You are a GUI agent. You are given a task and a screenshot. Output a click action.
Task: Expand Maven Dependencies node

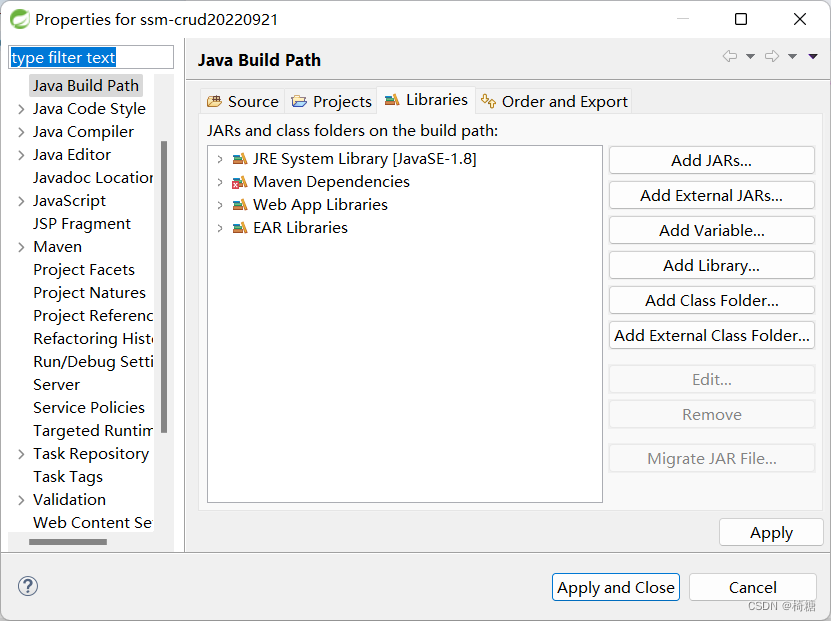tap(219, 182)
